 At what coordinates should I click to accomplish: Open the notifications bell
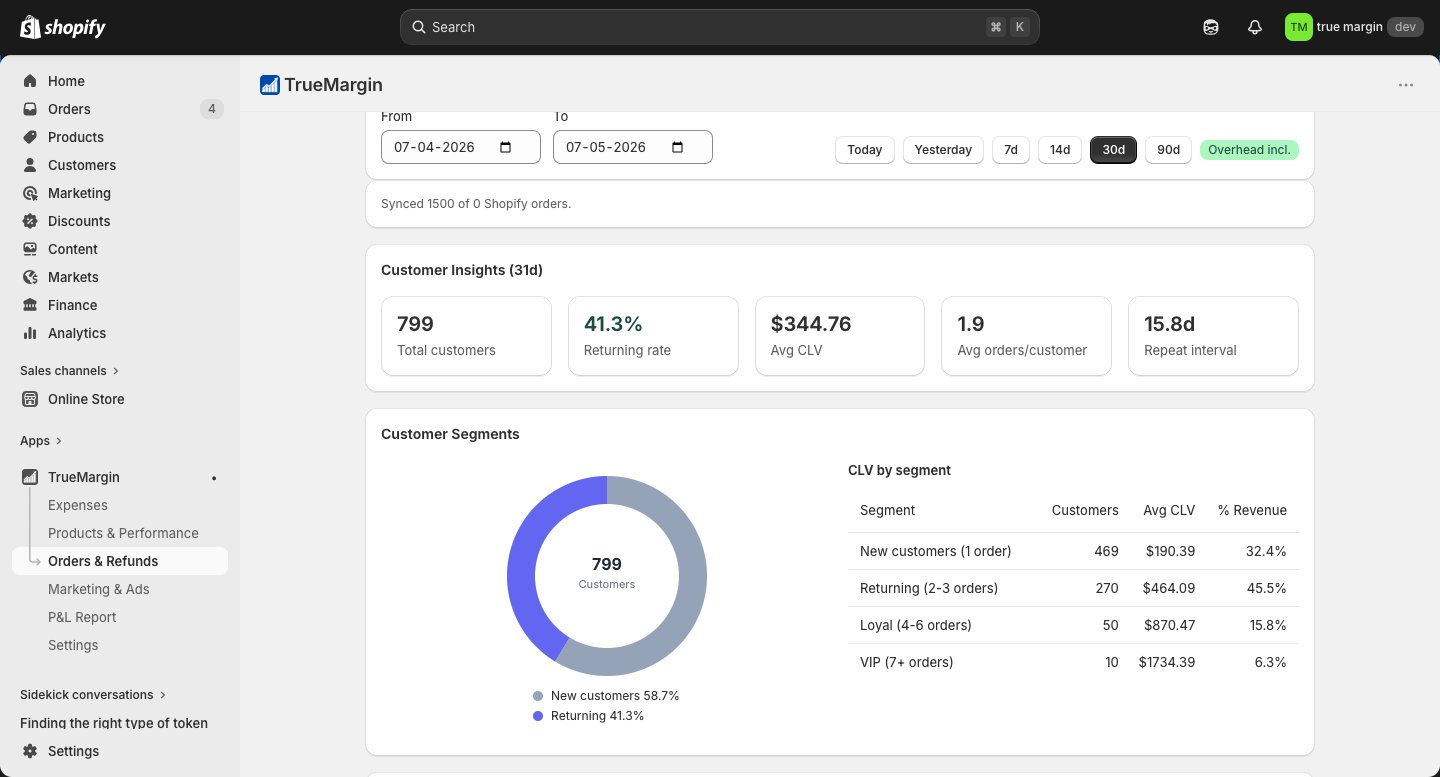click(1255, 27)
